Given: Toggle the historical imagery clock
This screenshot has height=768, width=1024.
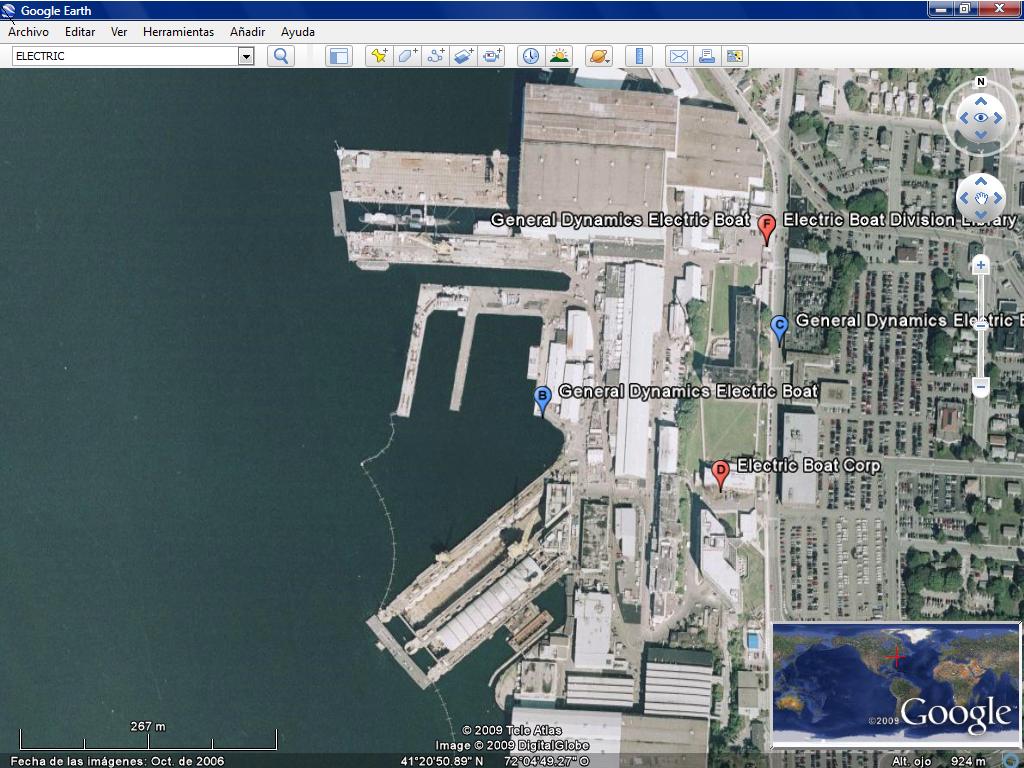Looking at the screenshot, I should coord(530,56).
